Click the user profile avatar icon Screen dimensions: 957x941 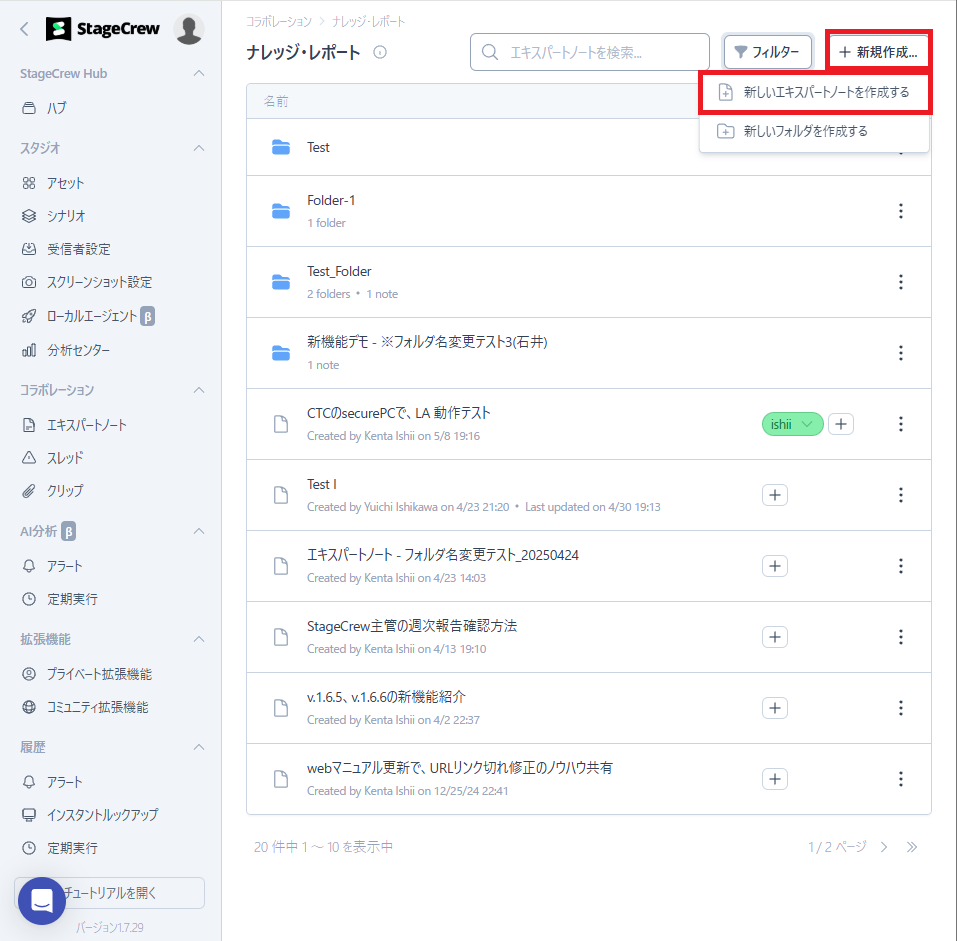pos(189,29)
